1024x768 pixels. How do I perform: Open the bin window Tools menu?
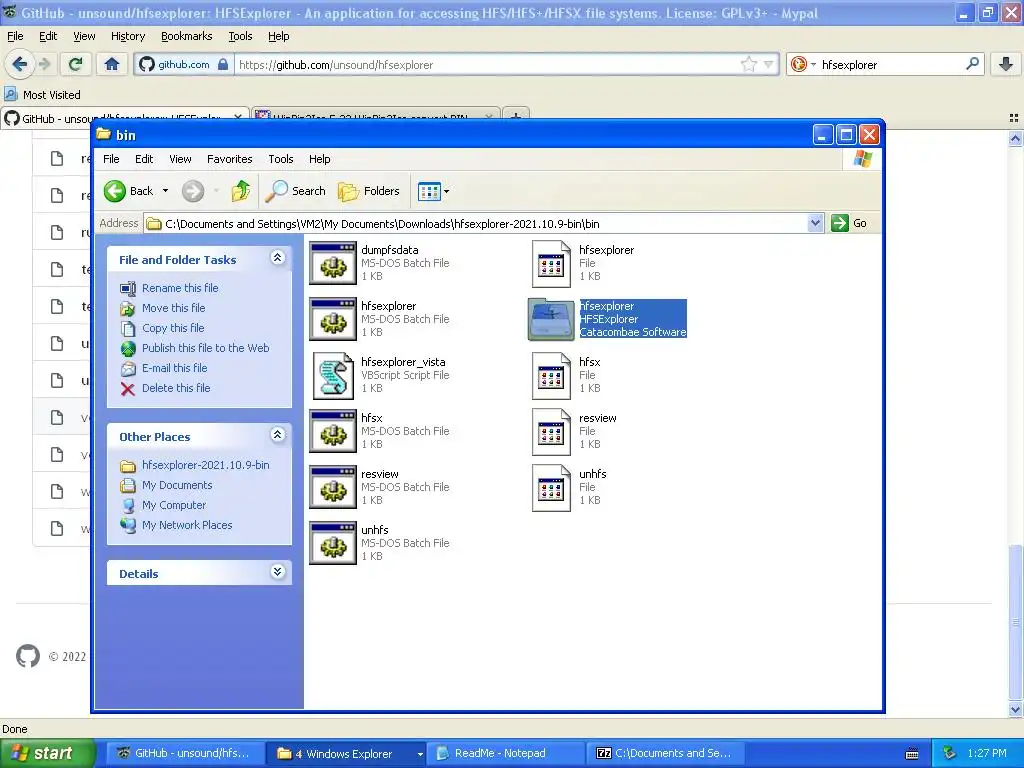pos(281,159)
